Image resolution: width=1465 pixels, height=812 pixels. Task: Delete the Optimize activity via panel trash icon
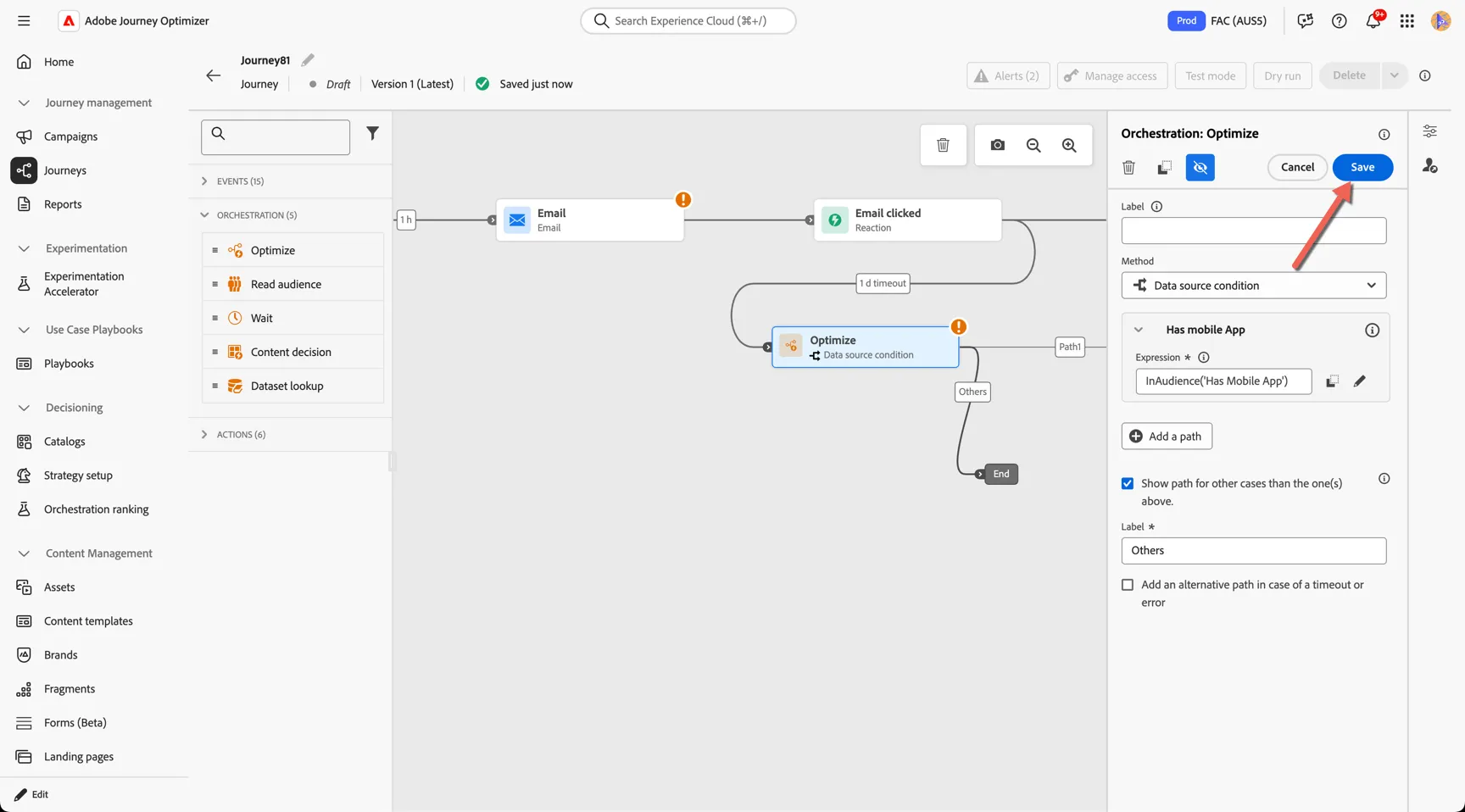1128,168
